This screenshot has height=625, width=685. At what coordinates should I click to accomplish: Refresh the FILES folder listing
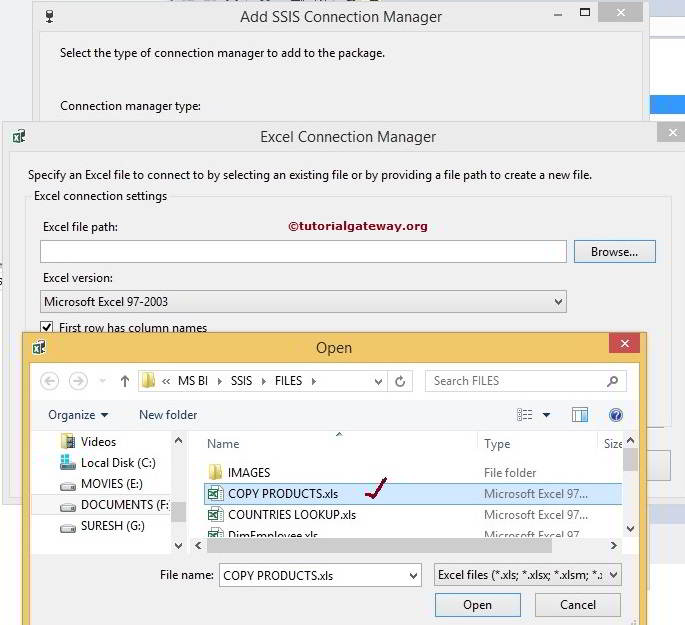(x=400, y=381)
